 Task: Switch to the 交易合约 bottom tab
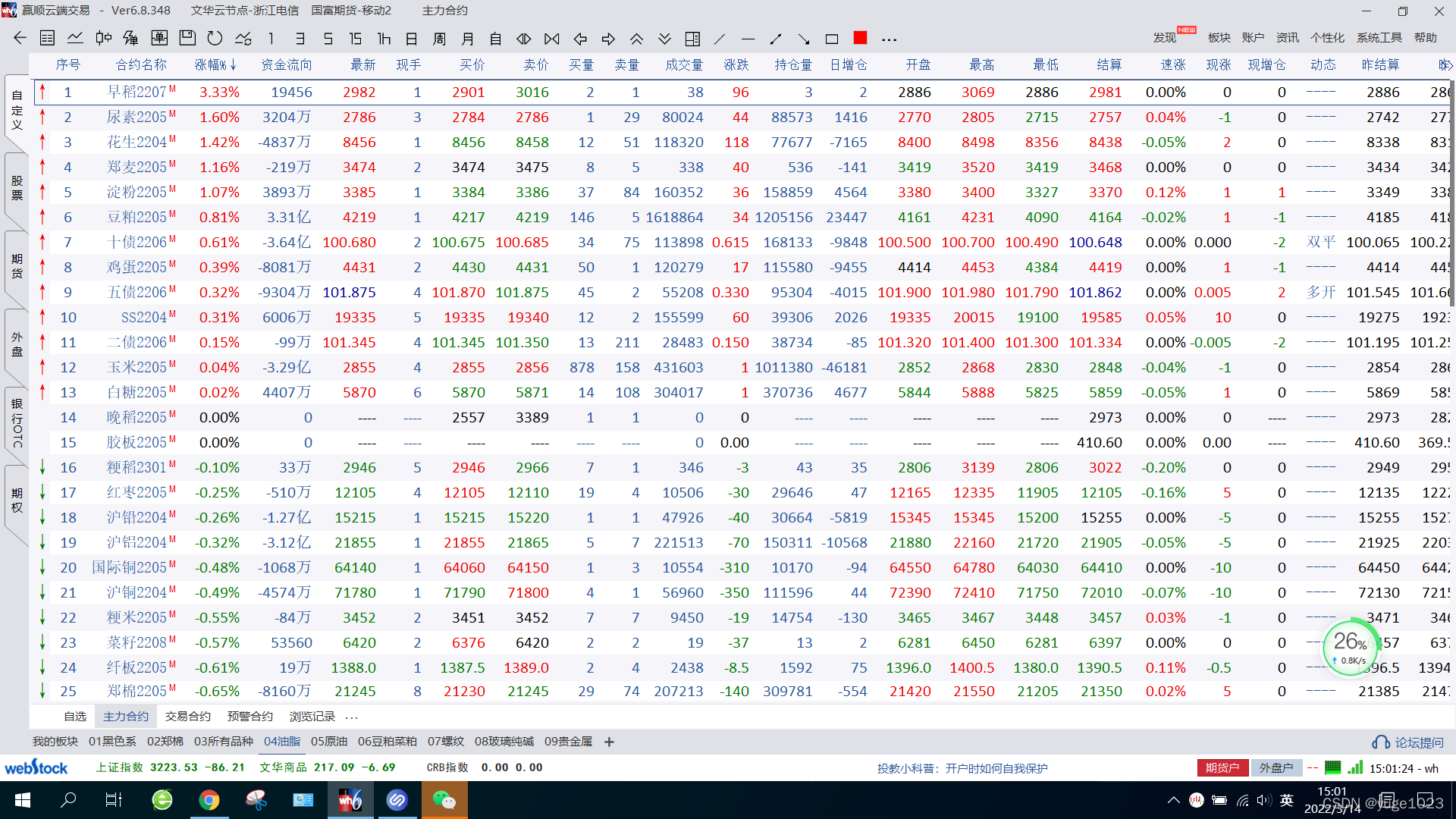(188, 717)
